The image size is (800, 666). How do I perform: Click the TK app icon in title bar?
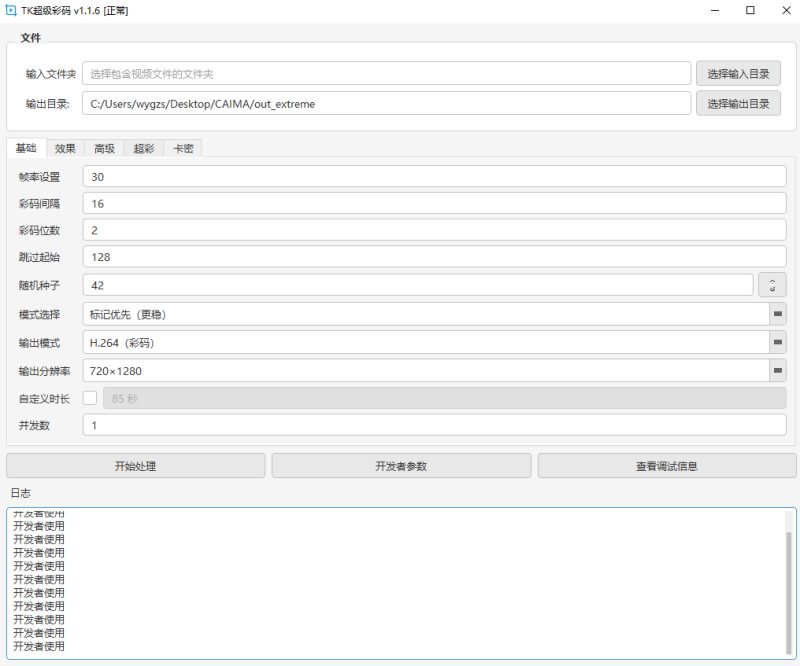point(10,10)
